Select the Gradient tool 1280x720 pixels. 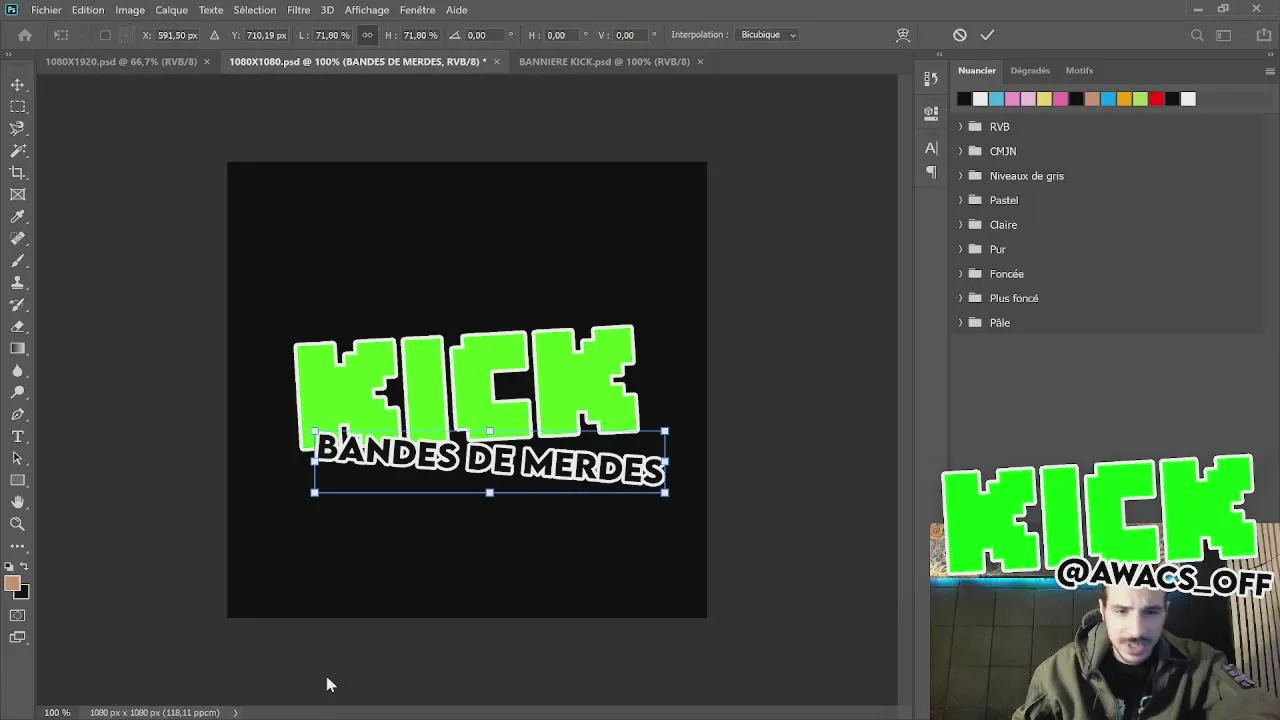18,349
